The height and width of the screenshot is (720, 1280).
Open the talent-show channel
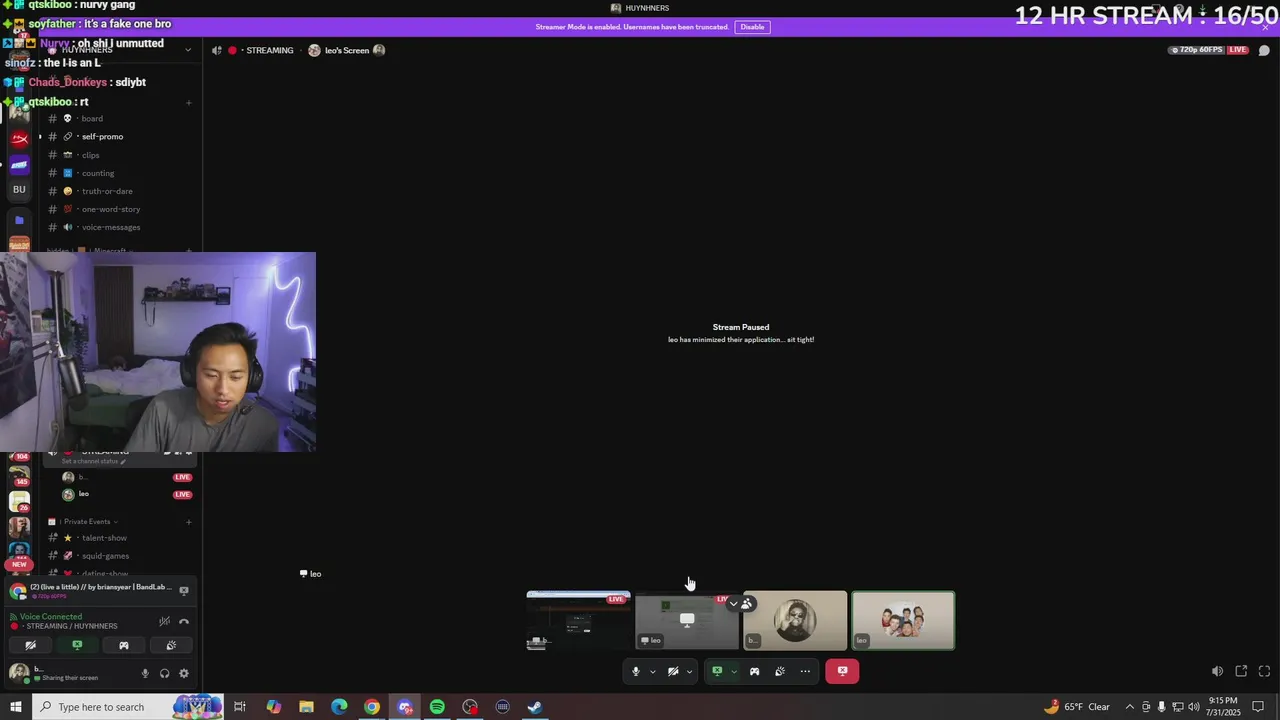coord(104,538)
